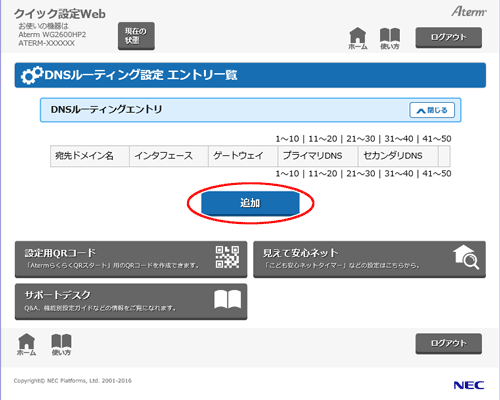Select the 11~20 page link below the table
The width and height of the screenshot is (500, 400).
click(x=323, y=174)
